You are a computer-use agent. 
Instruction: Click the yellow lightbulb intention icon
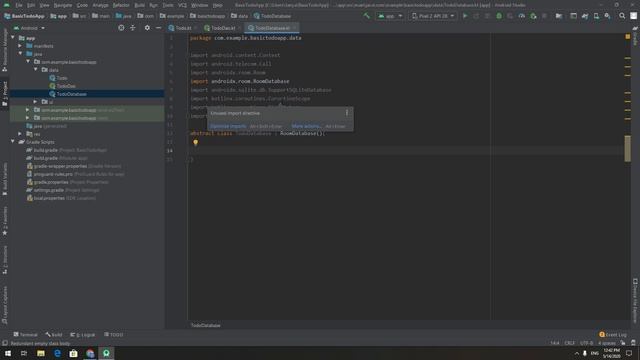pyautogui.click(x=196, y=142)
